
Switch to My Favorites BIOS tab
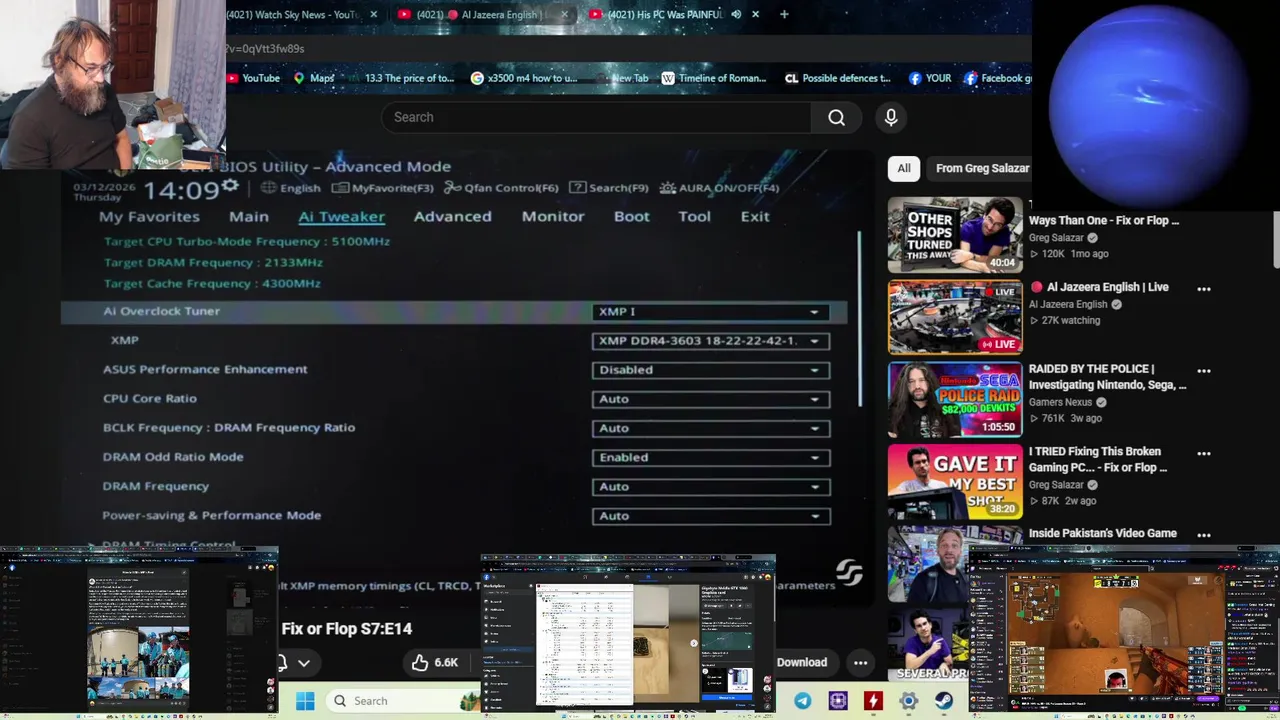[x=149, y=216]
